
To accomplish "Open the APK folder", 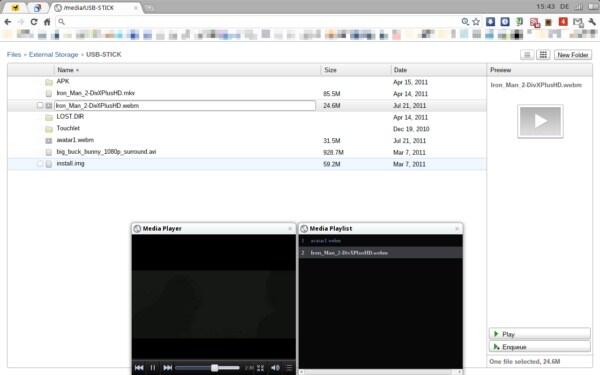I will pyautogui.click(x=63, y=82).
